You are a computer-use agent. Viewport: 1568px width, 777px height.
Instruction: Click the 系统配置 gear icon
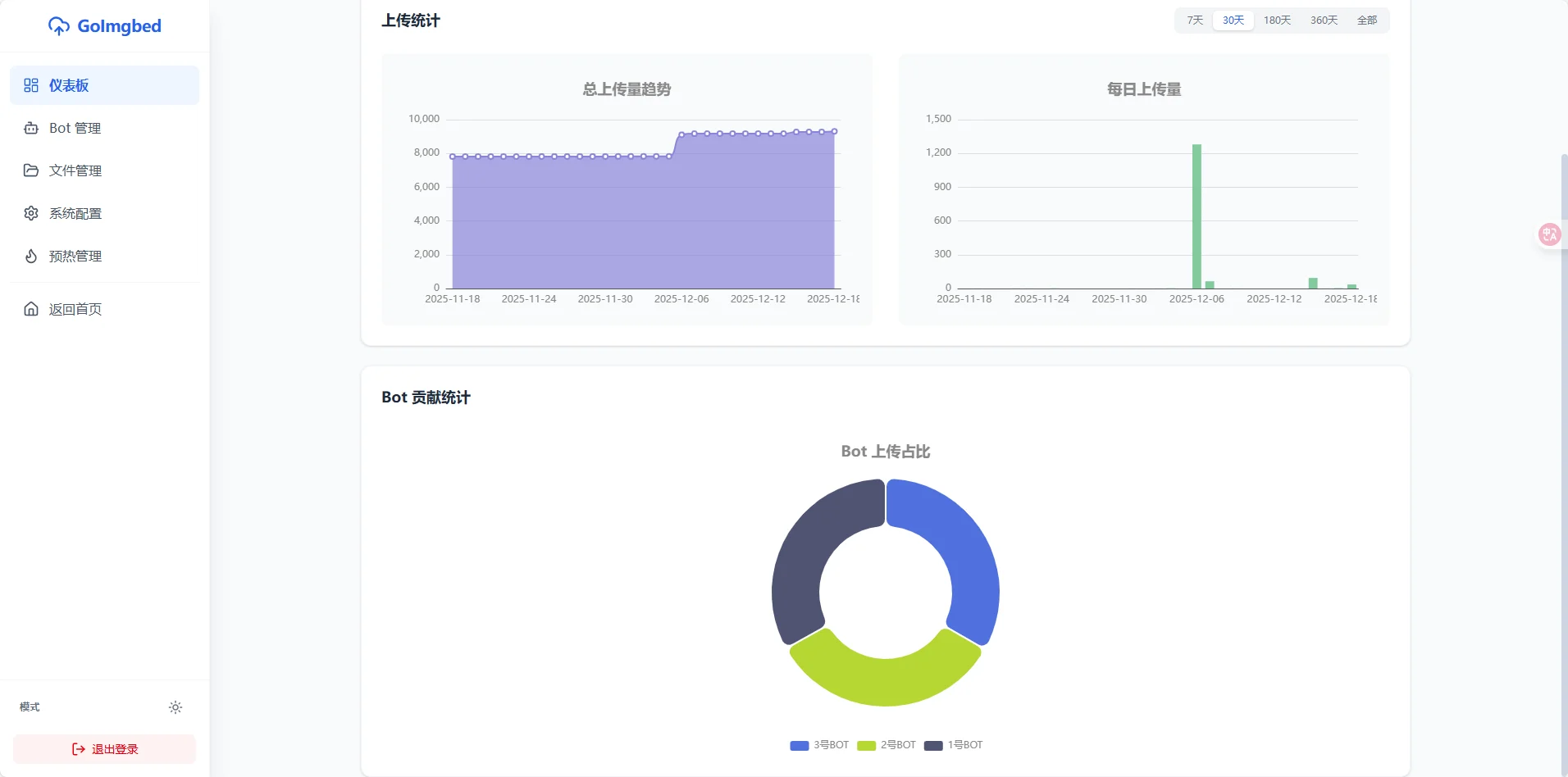tap(31, 213)
